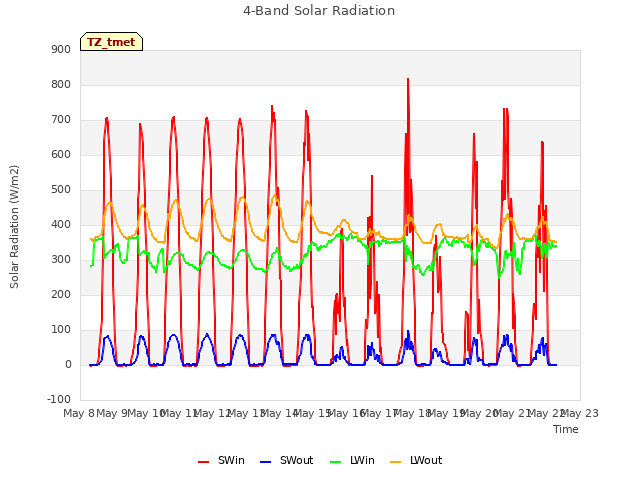Click the May 9 x-axis date label
The width and height of the screenshot is (640, 480).
[x=112, y=413]
